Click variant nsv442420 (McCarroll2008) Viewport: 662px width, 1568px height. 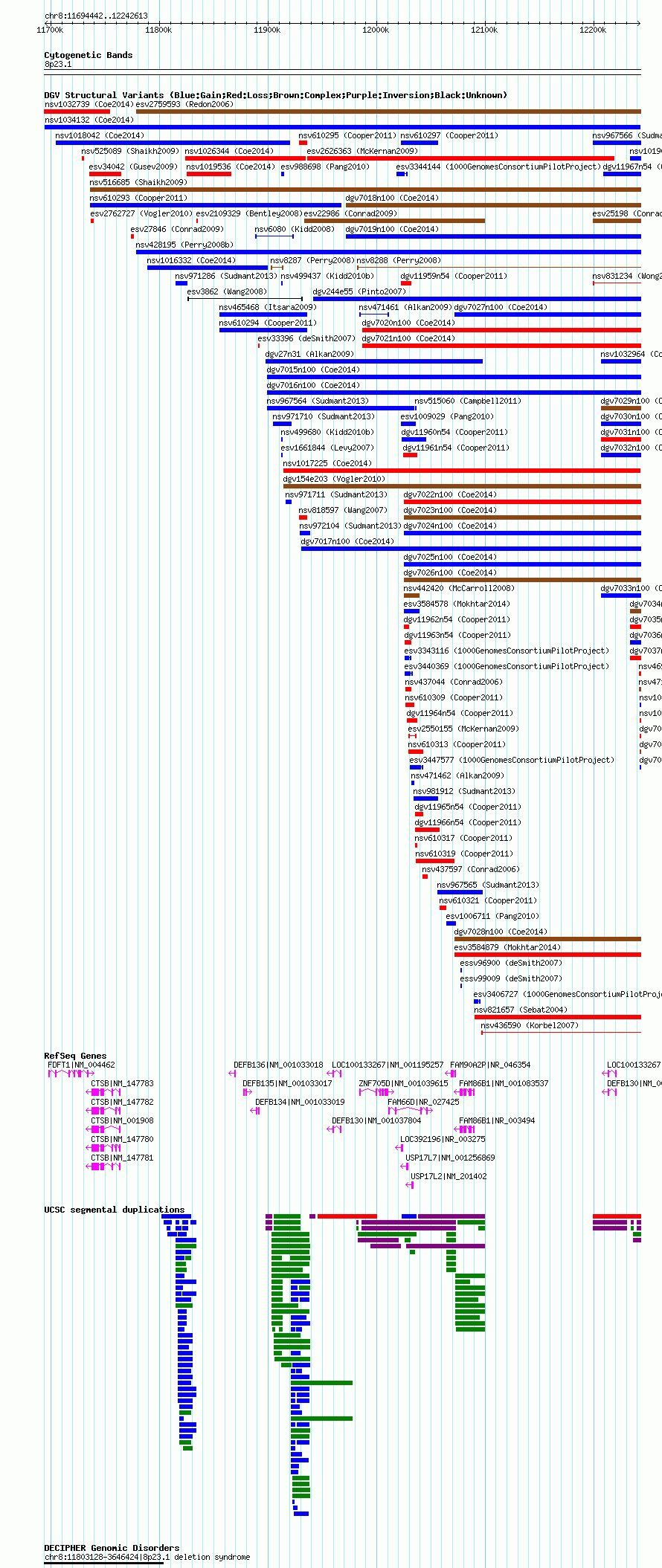pos(459,588)
